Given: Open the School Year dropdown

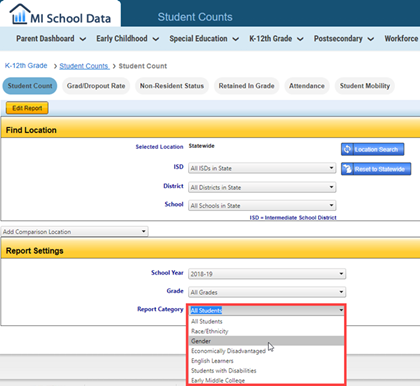Looking at the screenshot, I should pos(267,274).
